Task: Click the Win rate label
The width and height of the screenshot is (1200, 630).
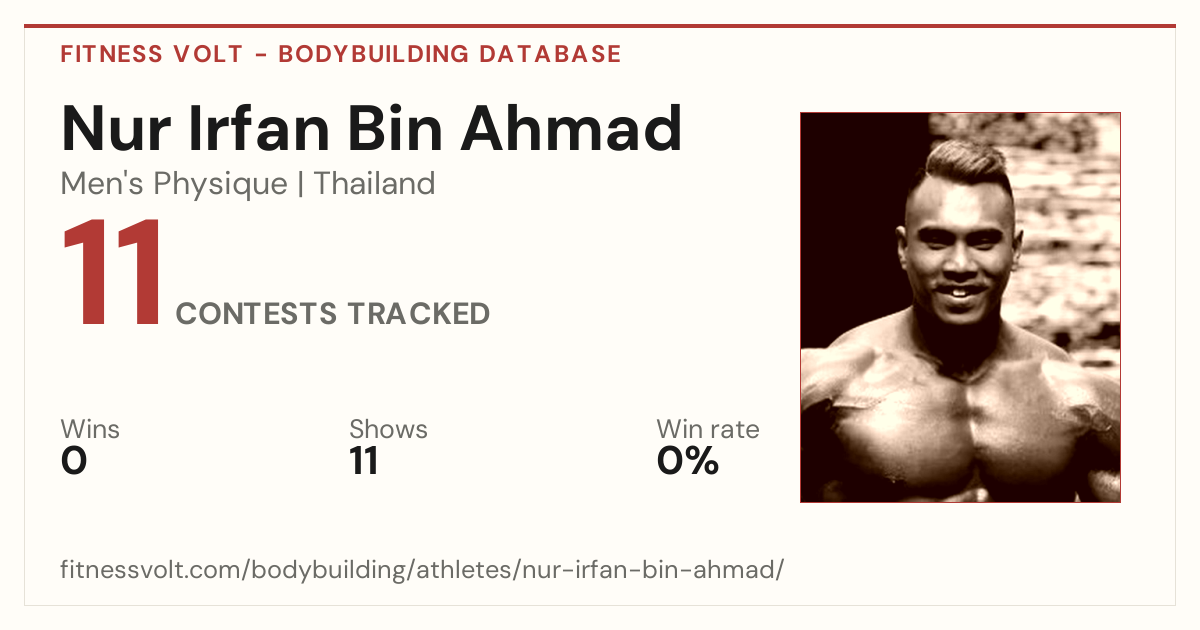Action: (708, 430)
